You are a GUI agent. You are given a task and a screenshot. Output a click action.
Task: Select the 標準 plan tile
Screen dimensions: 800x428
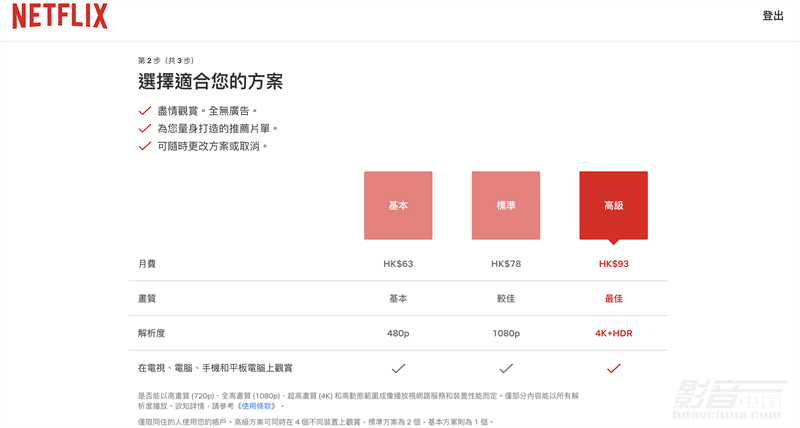pos(506,205)
